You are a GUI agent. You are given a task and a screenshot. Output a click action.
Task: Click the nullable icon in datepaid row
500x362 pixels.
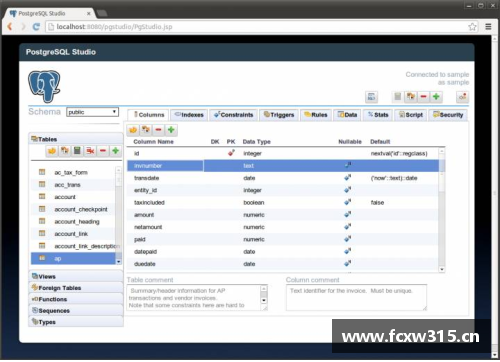[348, 251]
